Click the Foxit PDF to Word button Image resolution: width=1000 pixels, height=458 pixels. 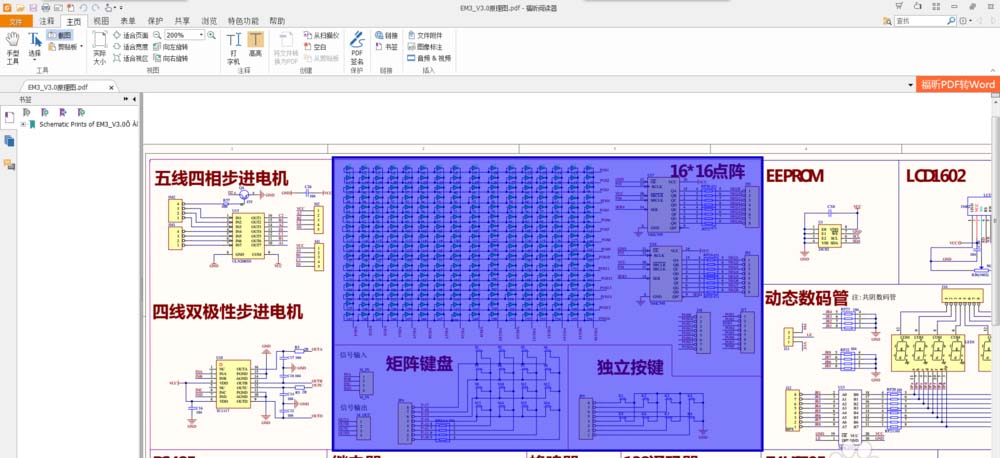pyautogui.click(x=957, y=84)
